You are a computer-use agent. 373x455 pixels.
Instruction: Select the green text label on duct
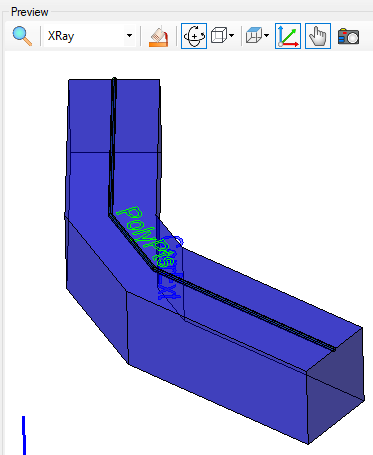point(142,236)
